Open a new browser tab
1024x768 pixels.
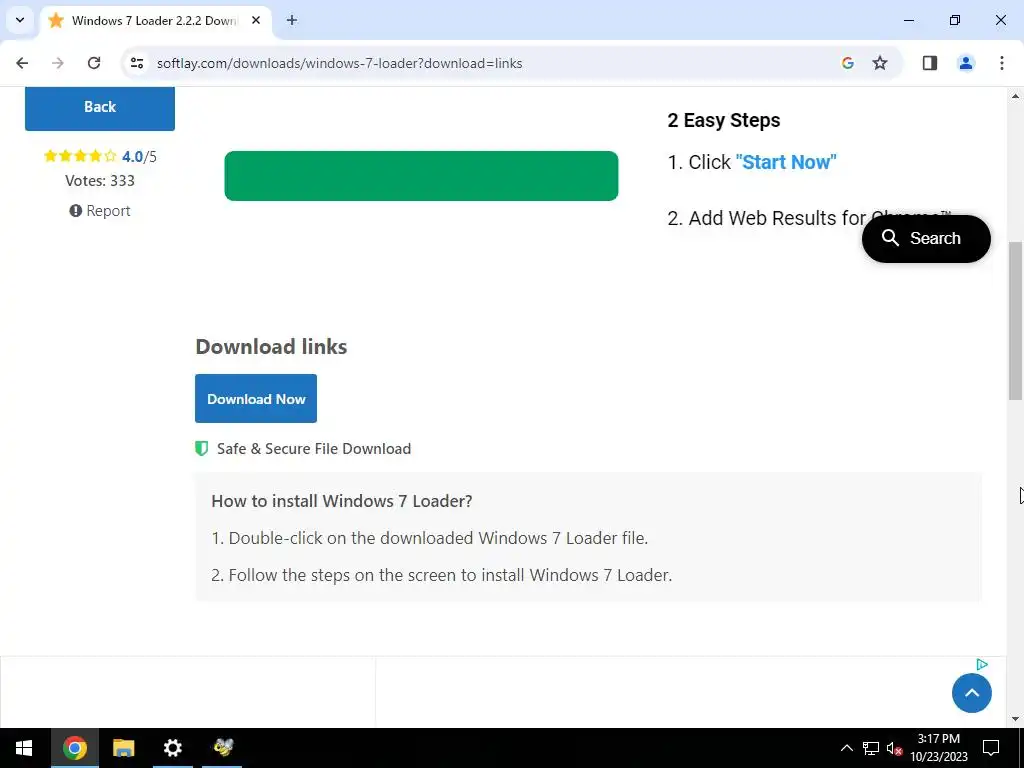click(x=292, y=20)
